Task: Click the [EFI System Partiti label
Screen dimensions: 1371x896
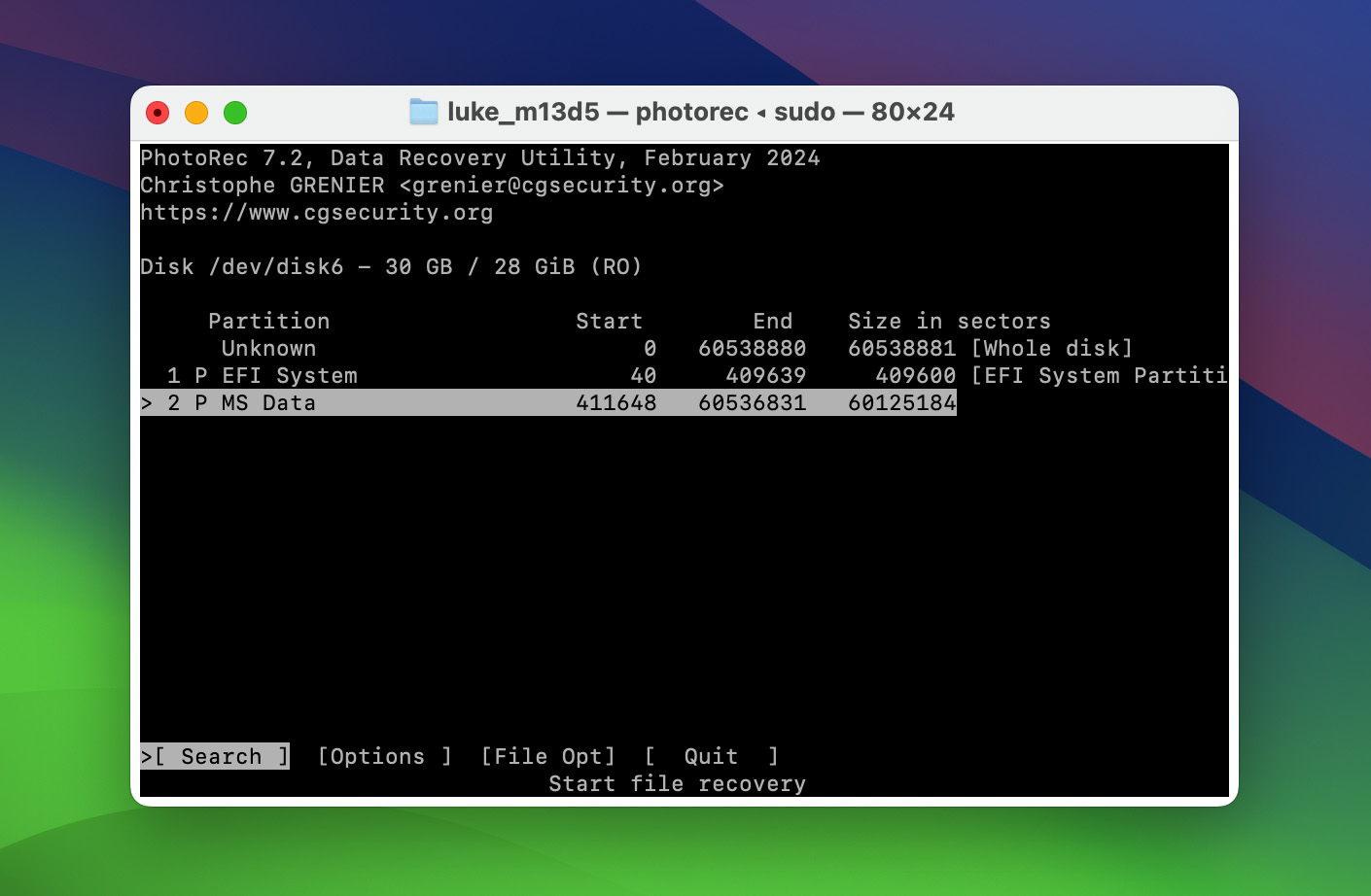Action: pos(1099,375)
